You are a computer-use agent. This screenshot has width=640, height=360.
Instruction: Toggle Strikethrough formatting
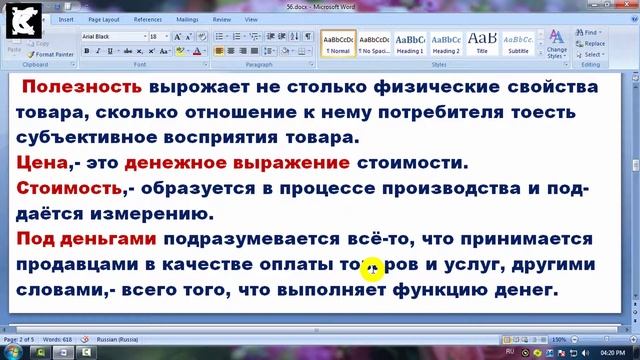[x=128, y=51]
